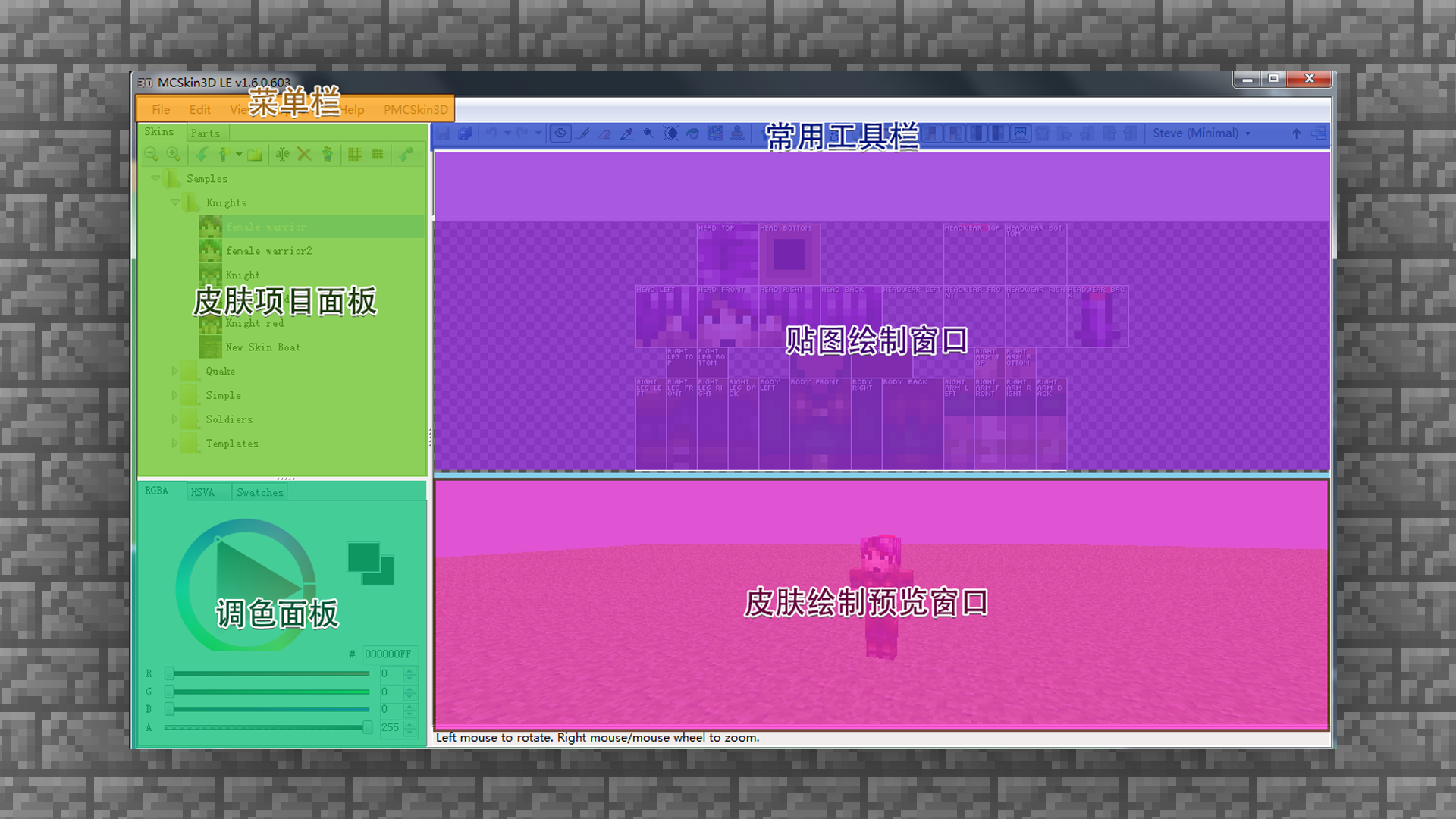Click the G color slider
The image size is (1456, 819).
pyautogui.click(x=268, y=692)
